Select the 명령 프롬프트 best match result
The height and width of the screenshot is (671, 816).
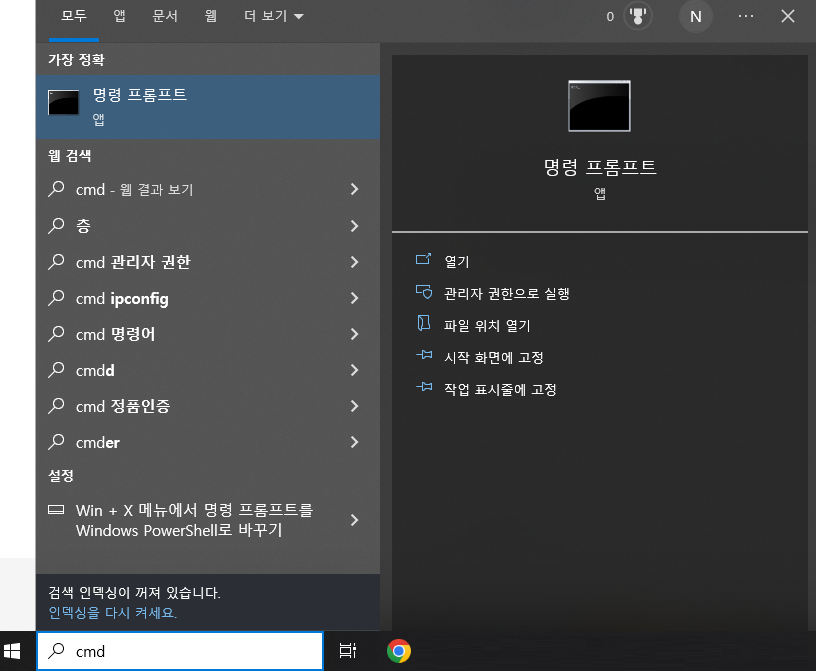pos(208,107)
